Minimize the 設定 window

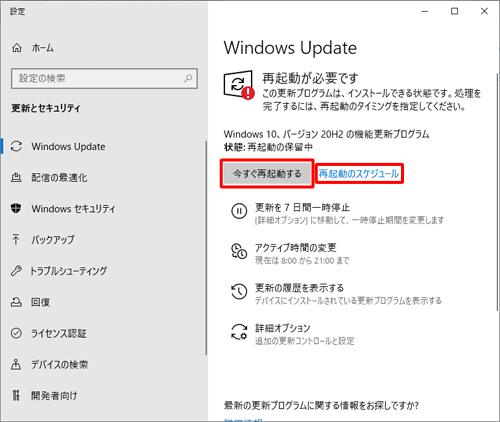tap(425, 11)
